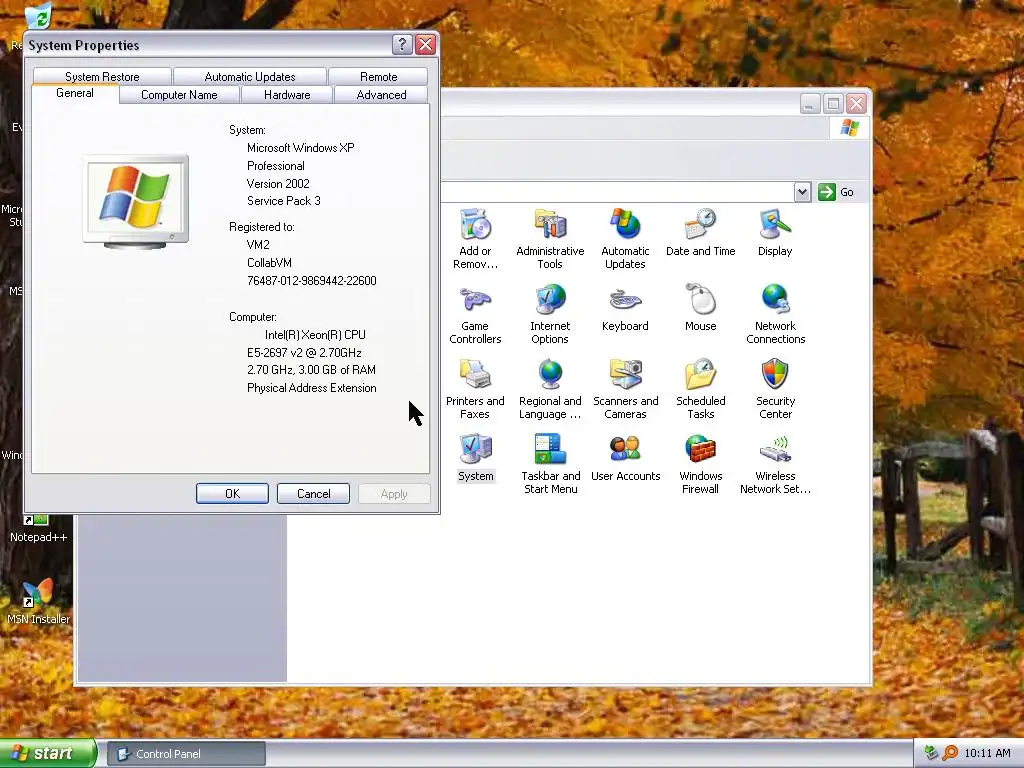Switch to the Automatic Updates tab
This screenshot has height=768, width=1024.
pos(249,76)
